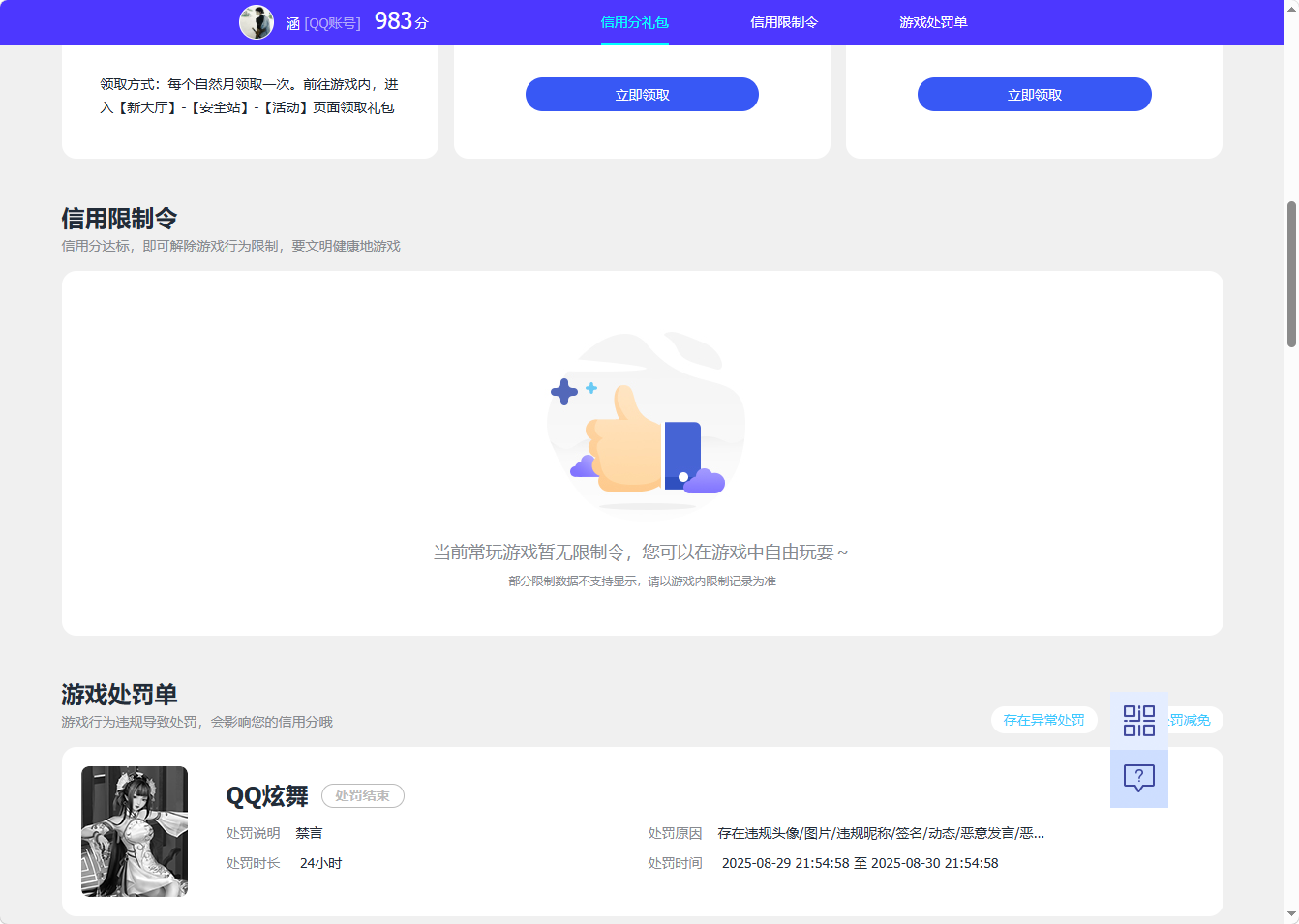Click the truncated 处罚原因 text
Viewport: 1299px width, 924px height.
(x=881, y=833)
